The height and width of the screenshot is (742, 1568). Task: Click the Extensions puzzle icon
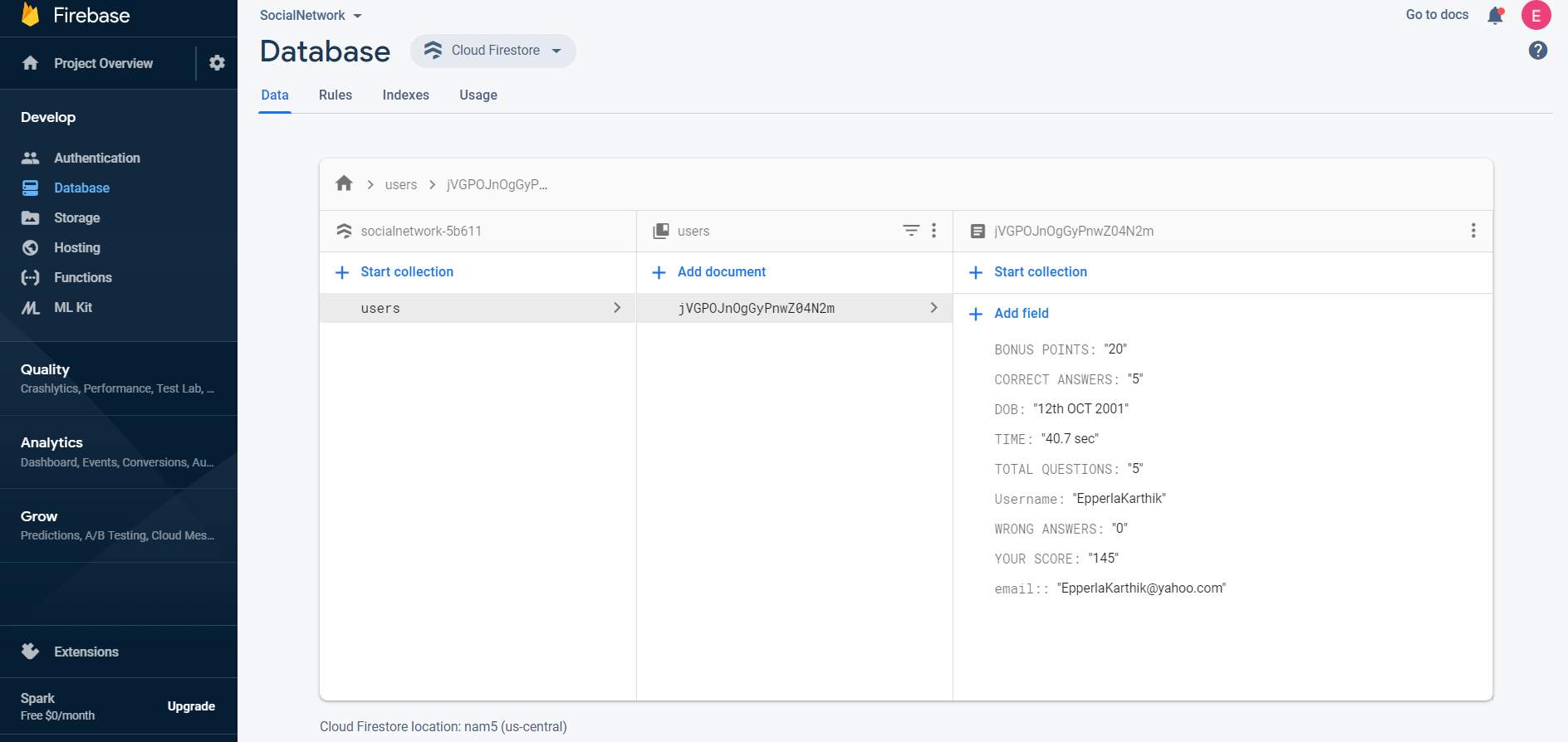click(31, 652)
